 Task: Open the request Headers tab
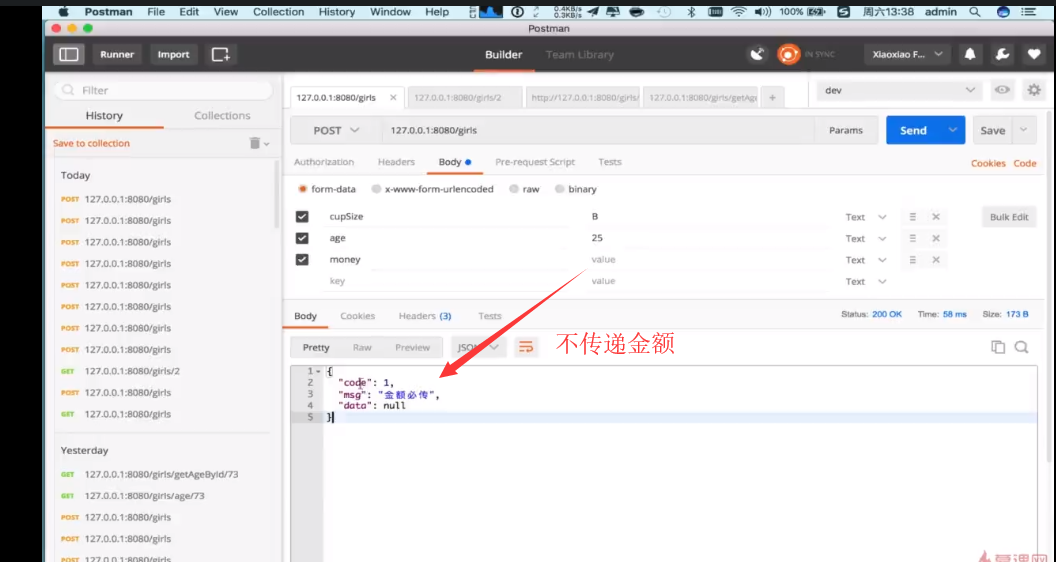[396, 162]
